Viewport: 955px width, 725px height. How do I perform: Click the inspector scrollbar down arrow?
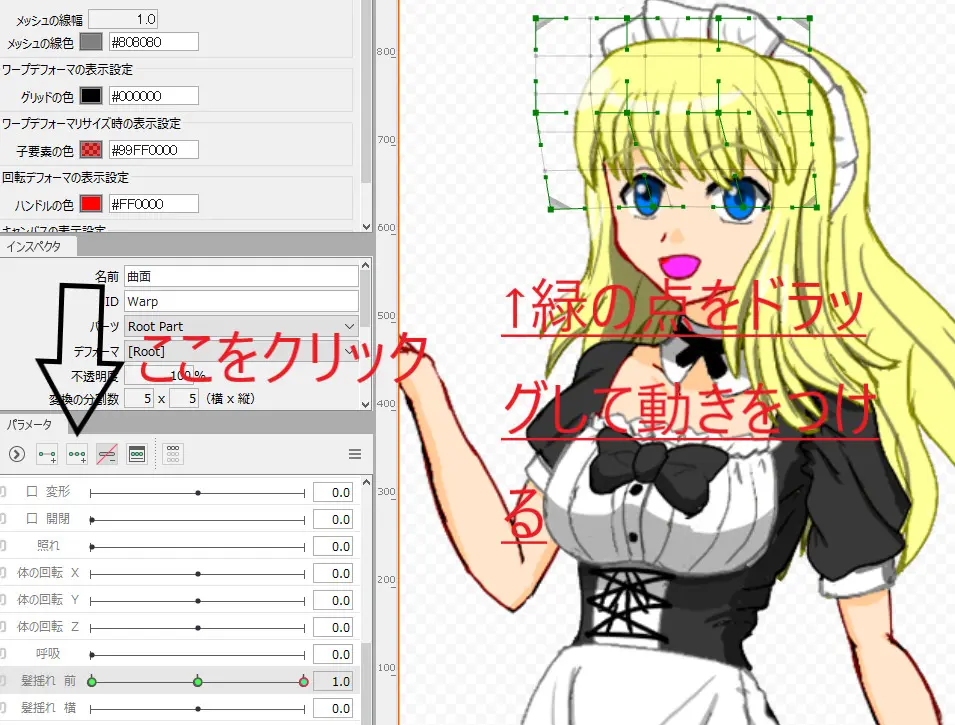tap(364, 405)
